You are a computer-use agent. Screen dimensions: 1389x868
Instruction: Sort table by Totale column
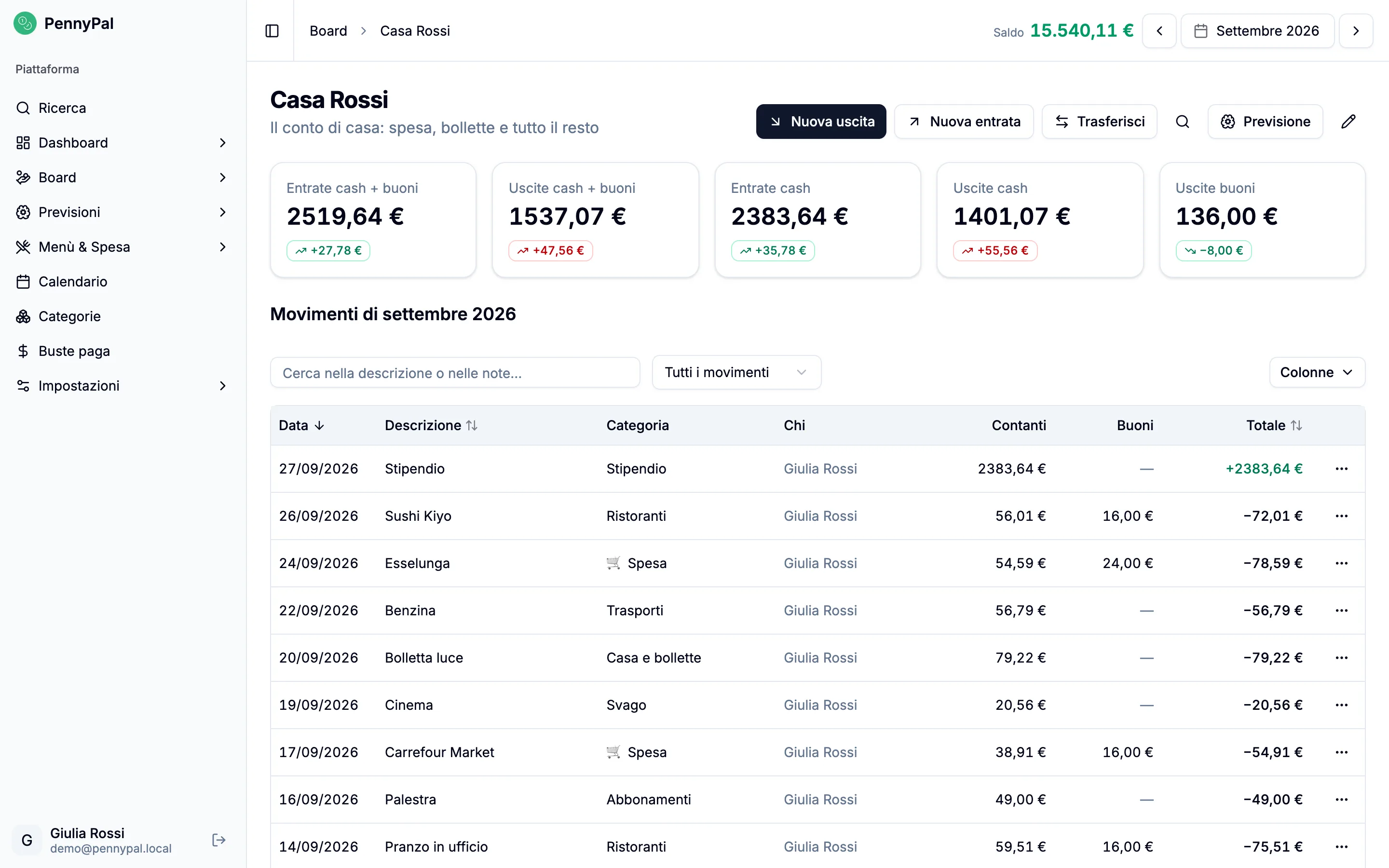(1274, 425)
